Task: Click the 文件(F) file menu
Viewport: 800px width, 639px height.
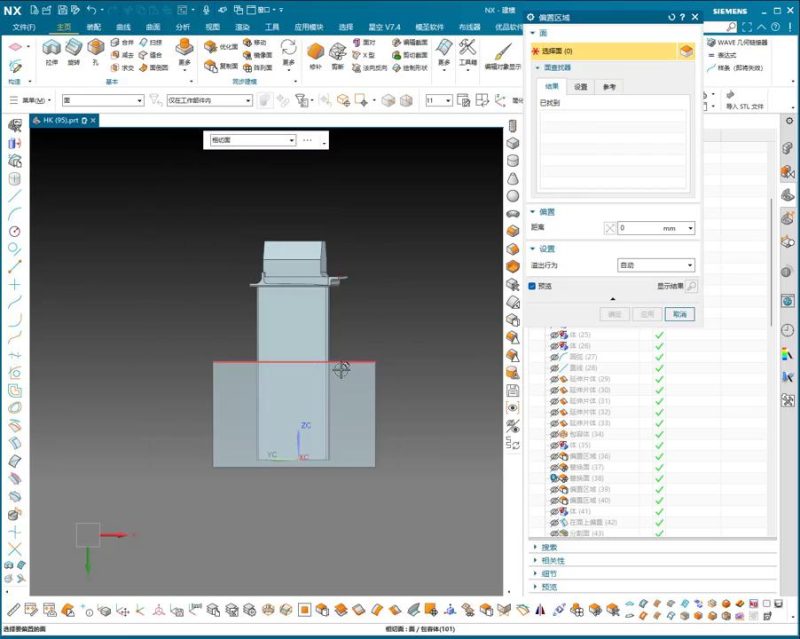Action: (x=23, y=27)
